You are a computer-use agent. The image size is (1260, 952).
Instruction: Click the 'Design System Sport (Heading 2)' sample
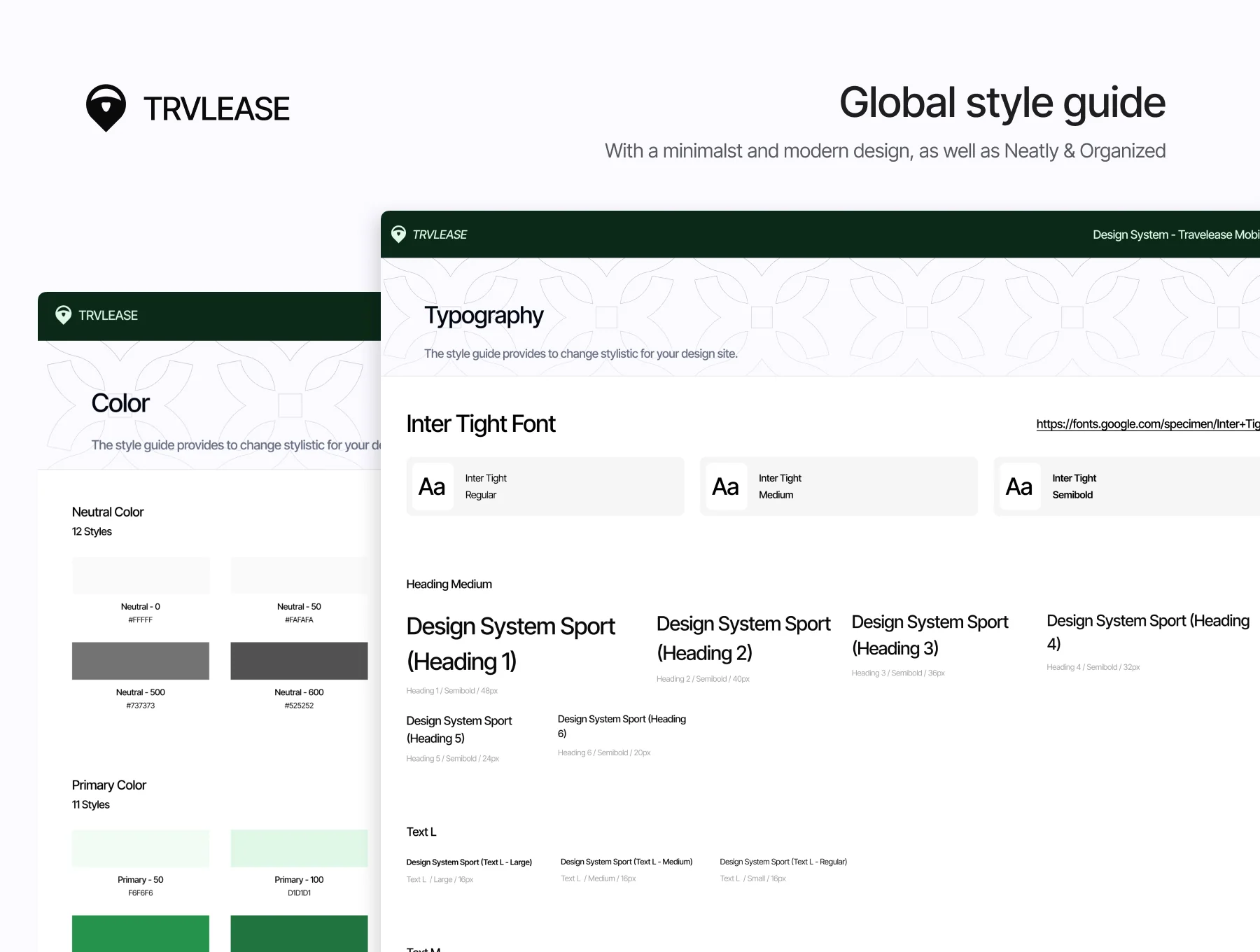pyautogui.click(x=743, y=638)
